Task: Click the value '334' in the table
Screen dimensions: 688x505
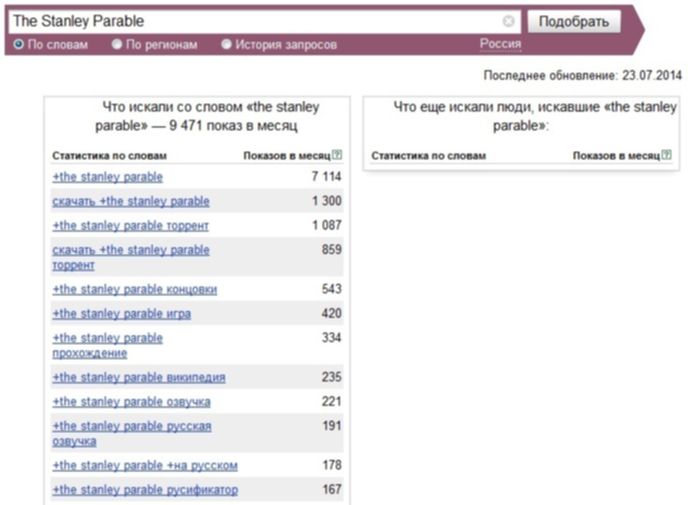Action: [332, 337]
